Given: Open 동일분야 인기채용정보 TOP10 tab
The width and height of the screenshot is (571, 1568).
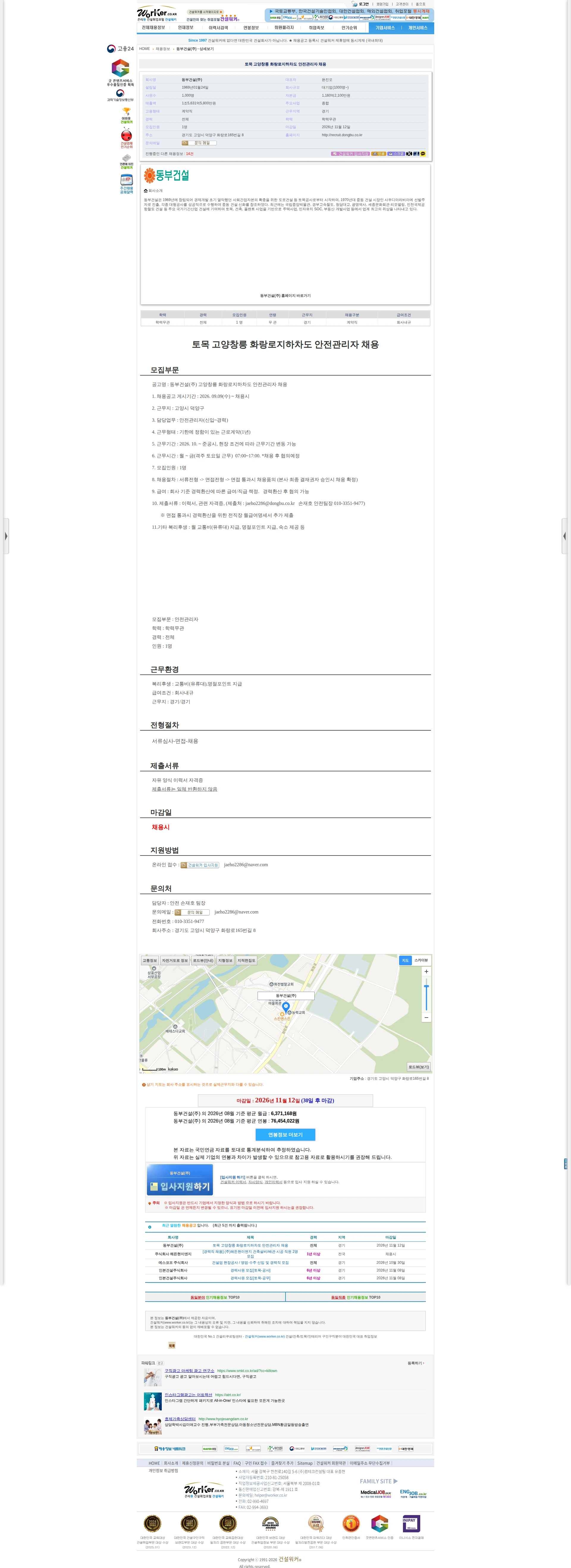Looking at the screenshot, I should point(215,1297).
